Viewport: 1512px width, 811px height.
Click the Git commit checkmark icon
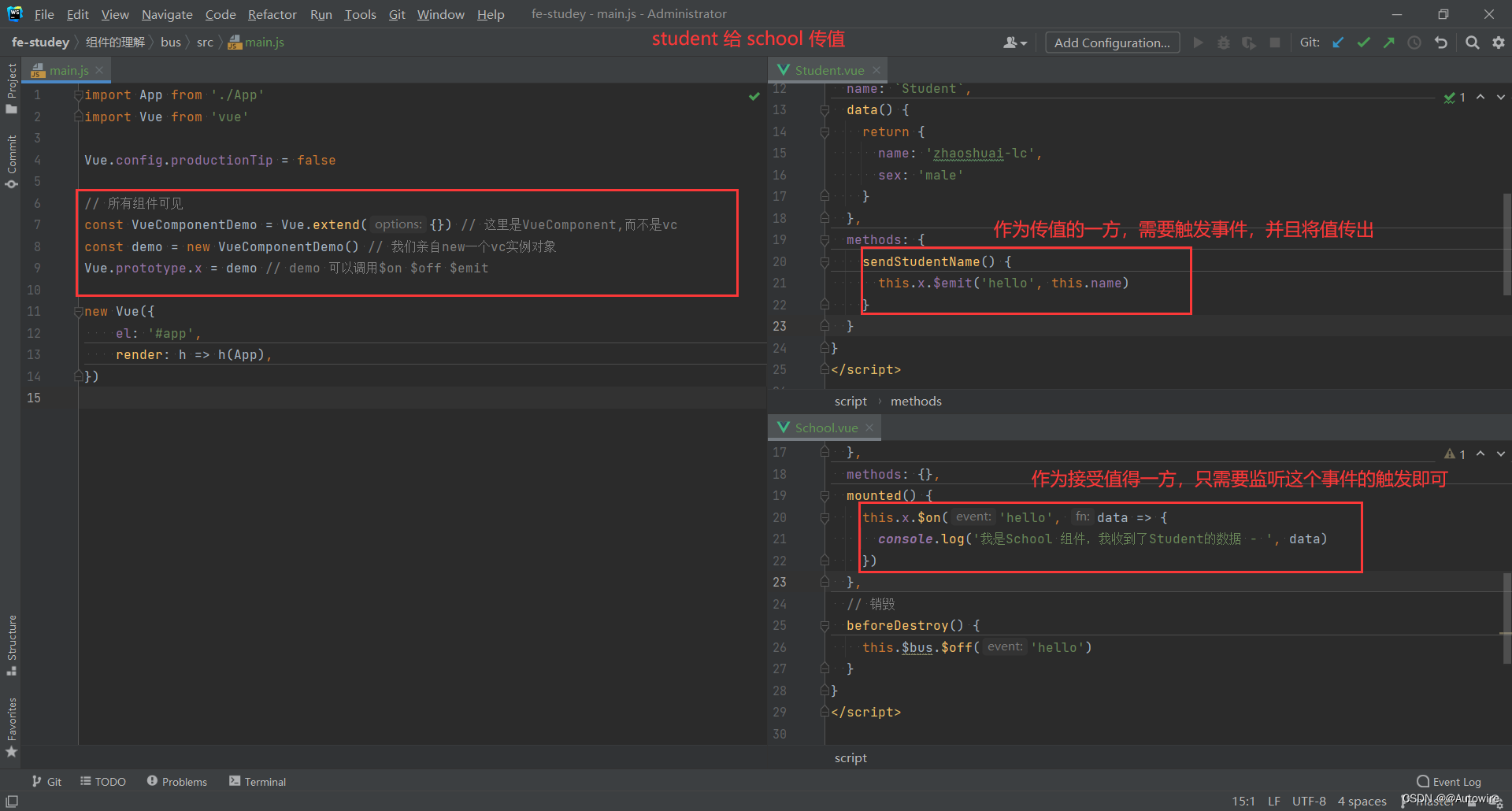coord(1363,43)
